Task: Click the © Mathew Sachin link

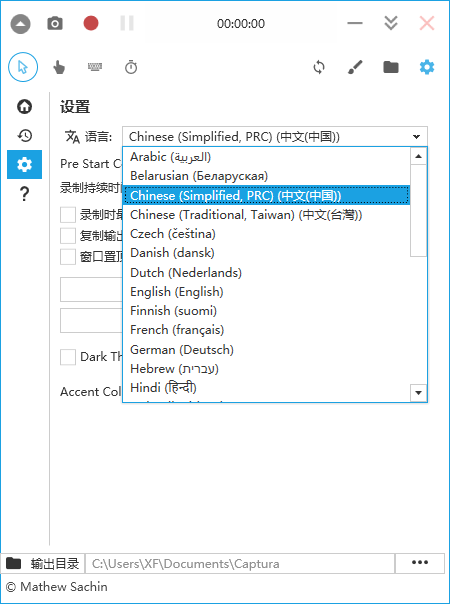Action: 57,587
